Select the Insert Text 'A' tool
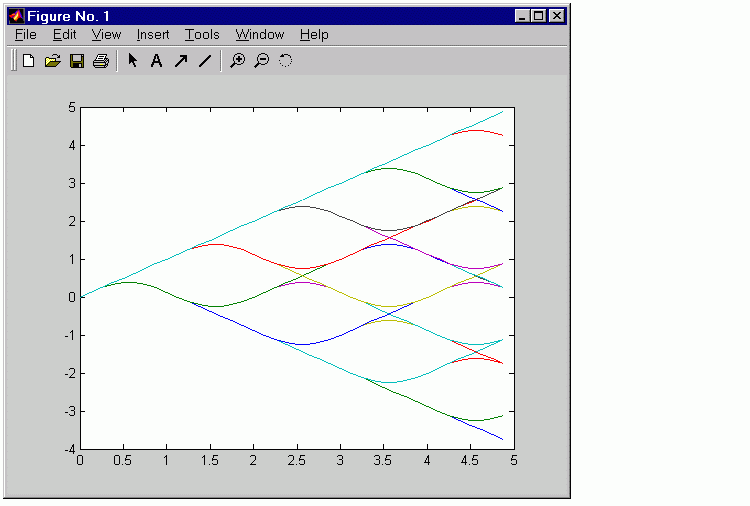This screenshot has height=506, width=750. tap(156, 61)
